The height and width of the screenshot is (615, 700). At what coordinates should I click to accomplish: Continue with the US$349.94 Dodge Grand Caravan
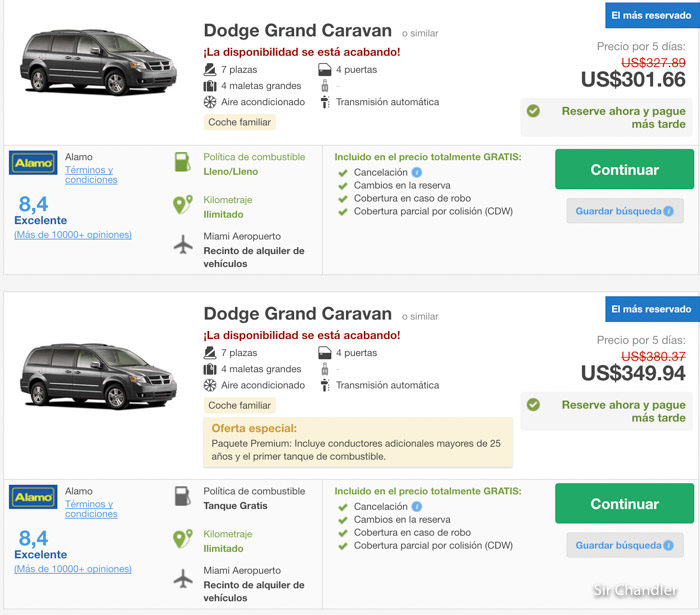(x=625, y=503)
